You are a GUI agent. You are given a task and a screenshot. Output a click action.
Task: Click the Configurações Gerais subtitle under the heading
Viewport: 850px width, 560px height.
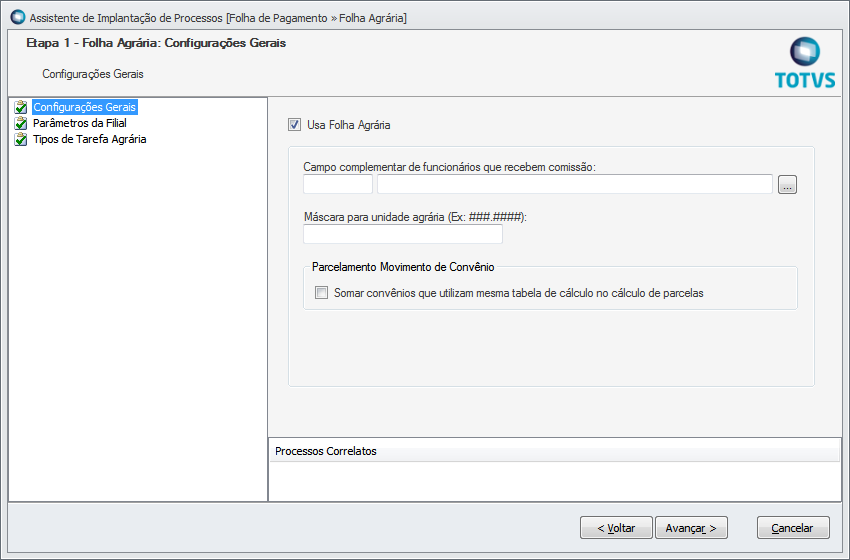coord(93,74)
